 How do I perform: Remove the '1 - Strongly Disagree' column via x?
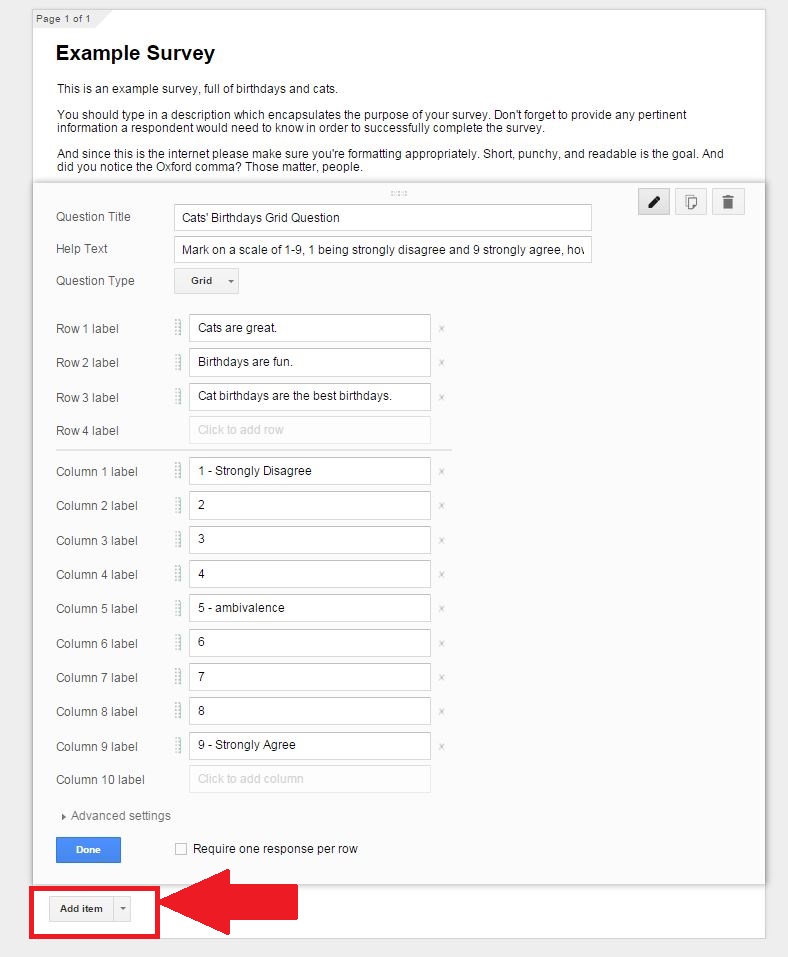coord(443,471)
